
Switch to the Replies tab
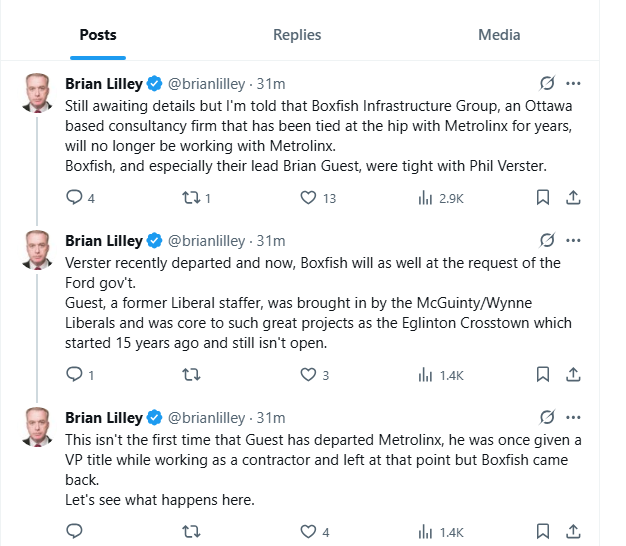click(x=297, y=34)
